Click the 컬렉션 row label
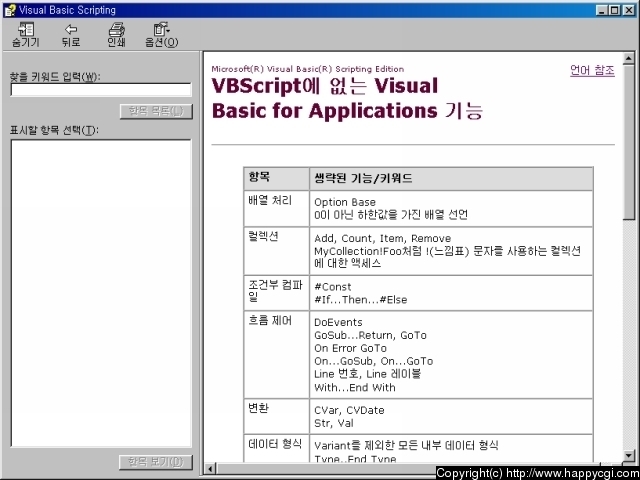Screen dimensions: 640x480 click(x=263, y=236)
